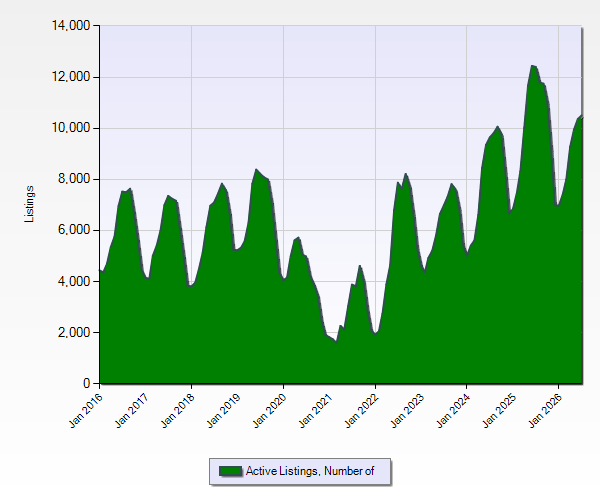Select the Jan 2024 axis label
The width and height of the screenshot is (600, 500).
pyautogui.click(x=453, y=410)
